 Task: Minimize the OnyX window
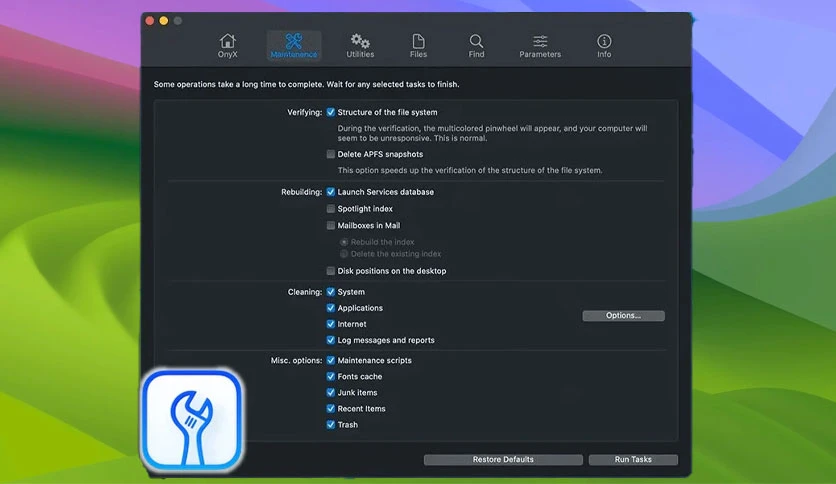[164, 21]
